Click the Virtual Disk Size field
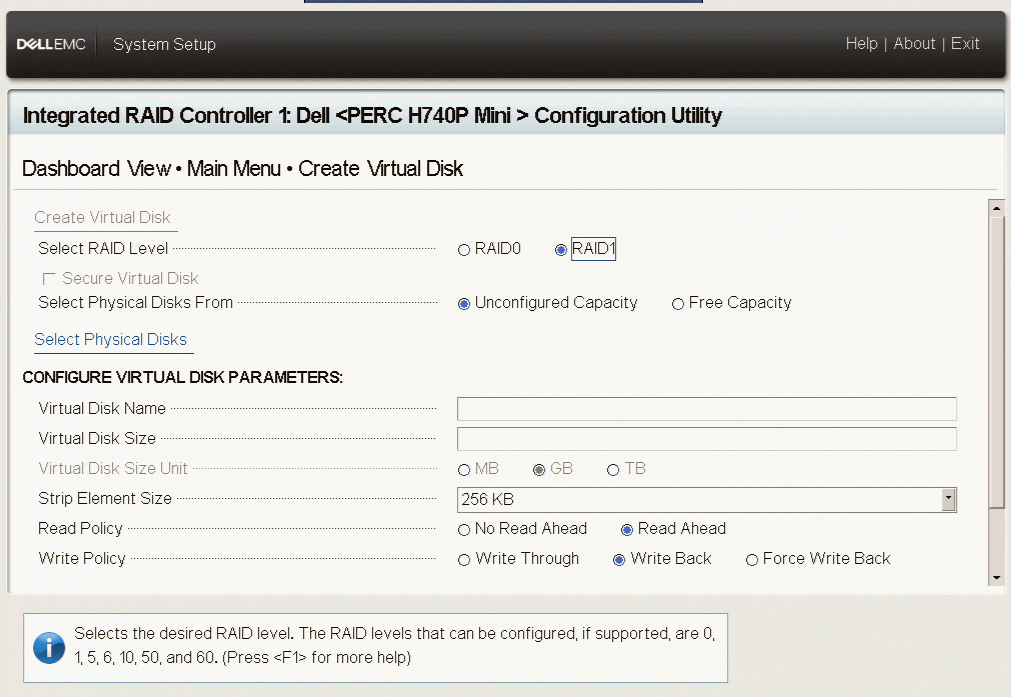 (707, 439)
